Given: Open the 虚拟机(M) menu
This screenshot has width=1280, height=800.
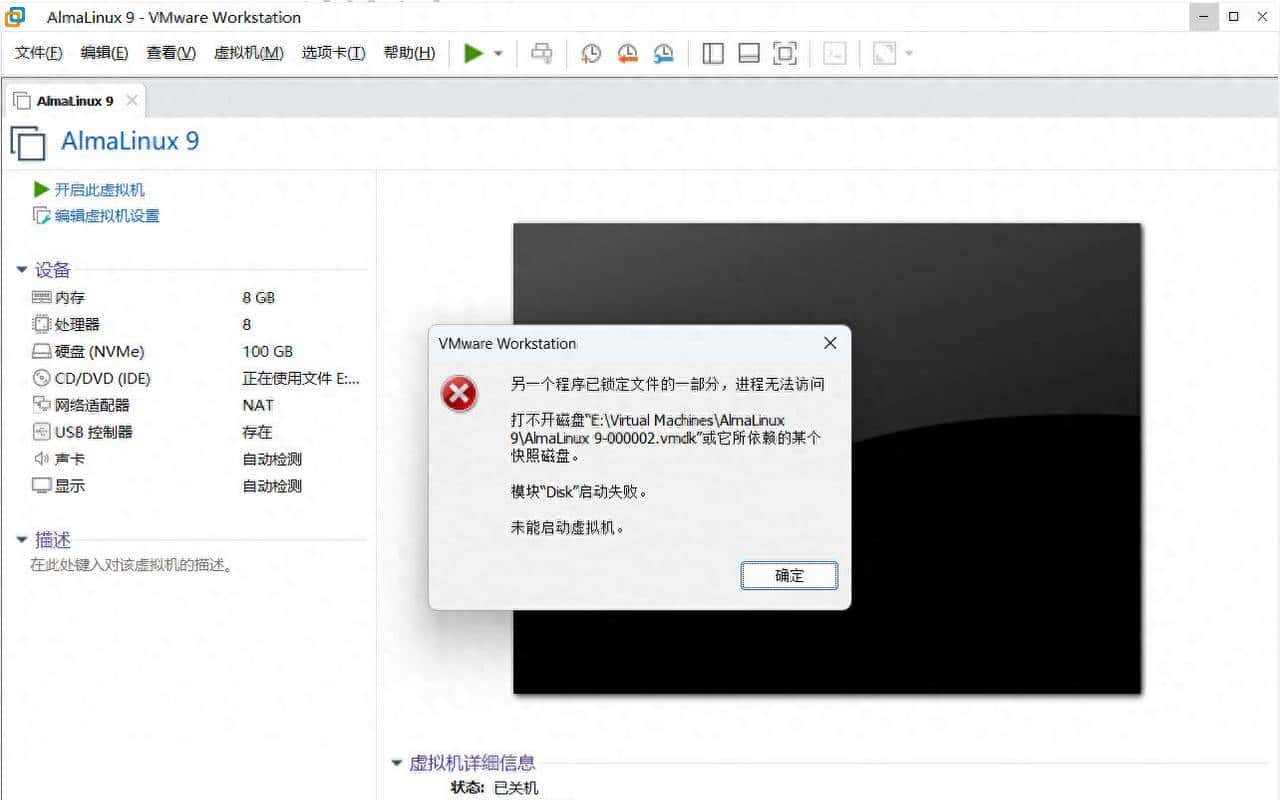Looking at the screenshot, I should point(248,53).
